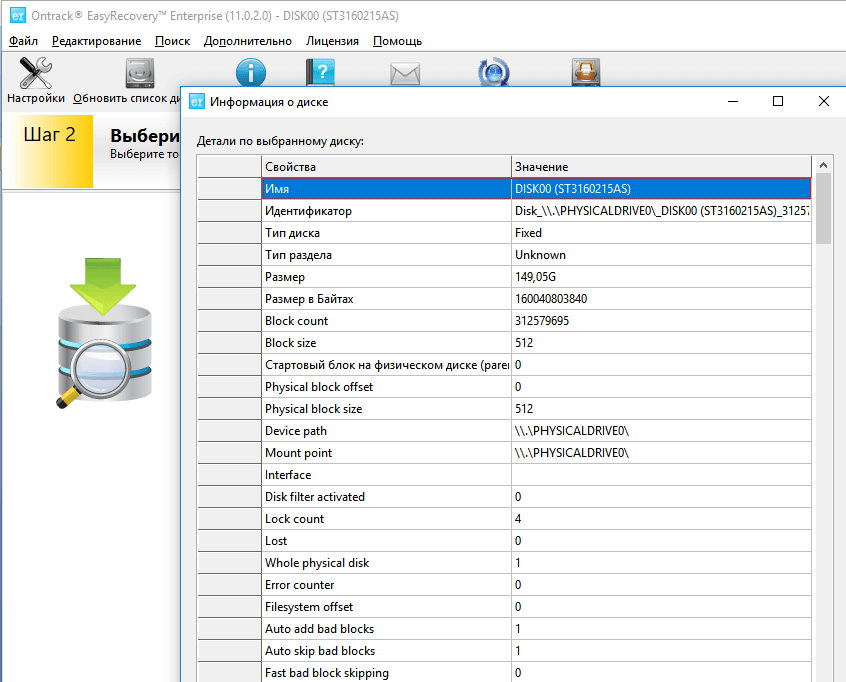Click the blue update arrows toolbar icon

pos(495,73)
